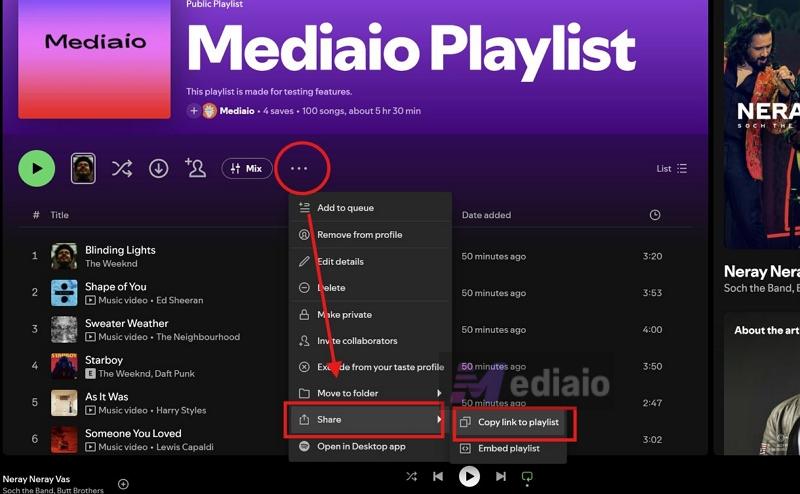Open the Mediaio owner profile link
This screenshot has height=494, width=800.
pyautogui.click(x=237, y=111)
